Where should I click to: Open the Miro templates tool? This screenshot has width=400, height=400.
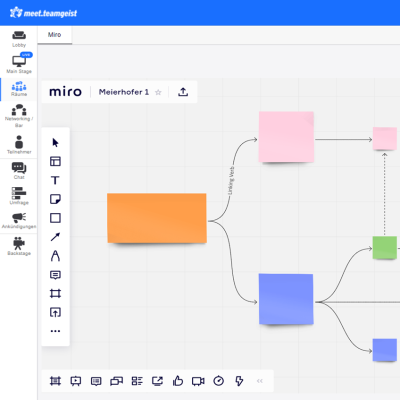coord(55,161)
